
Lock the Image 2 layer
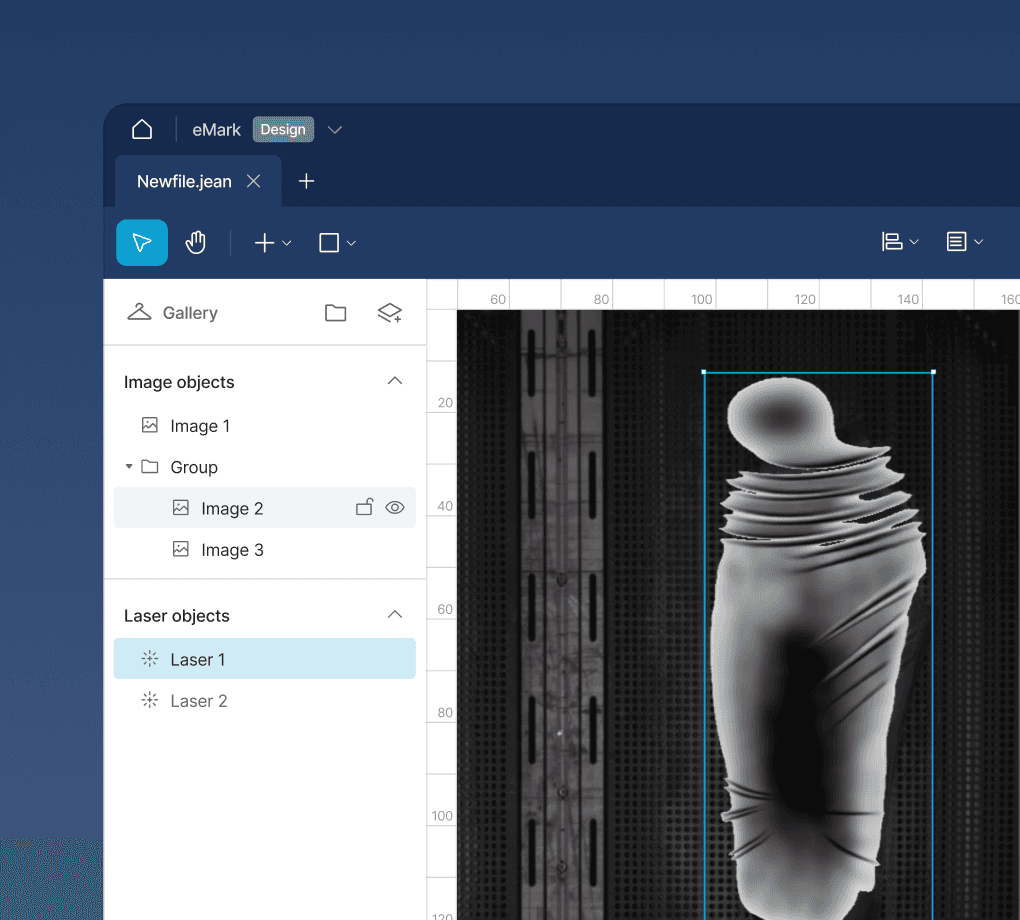pyautogui.click(x=364, y=507)
